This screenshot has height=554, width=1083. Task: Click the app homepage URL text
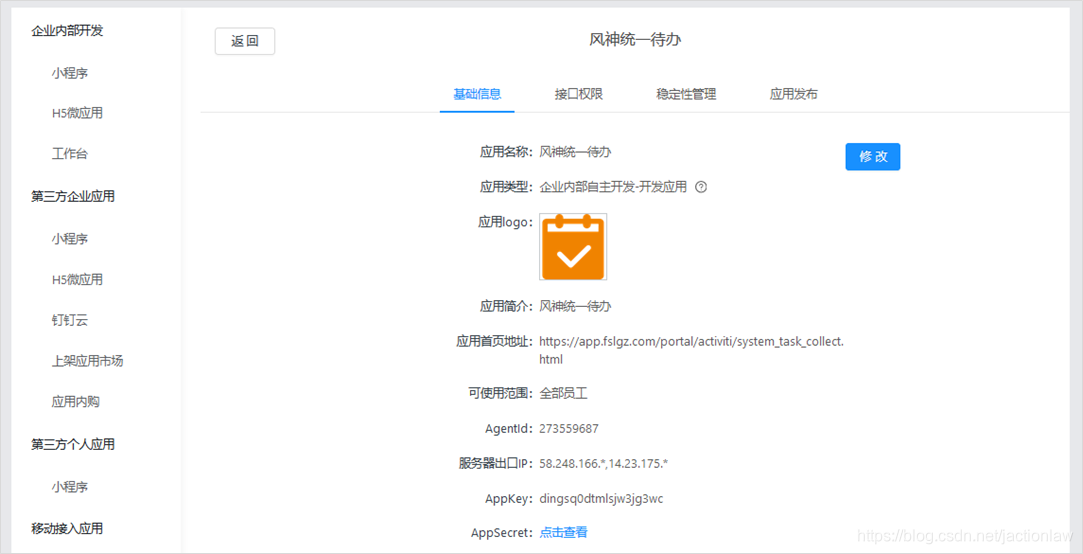coord(691,350)
